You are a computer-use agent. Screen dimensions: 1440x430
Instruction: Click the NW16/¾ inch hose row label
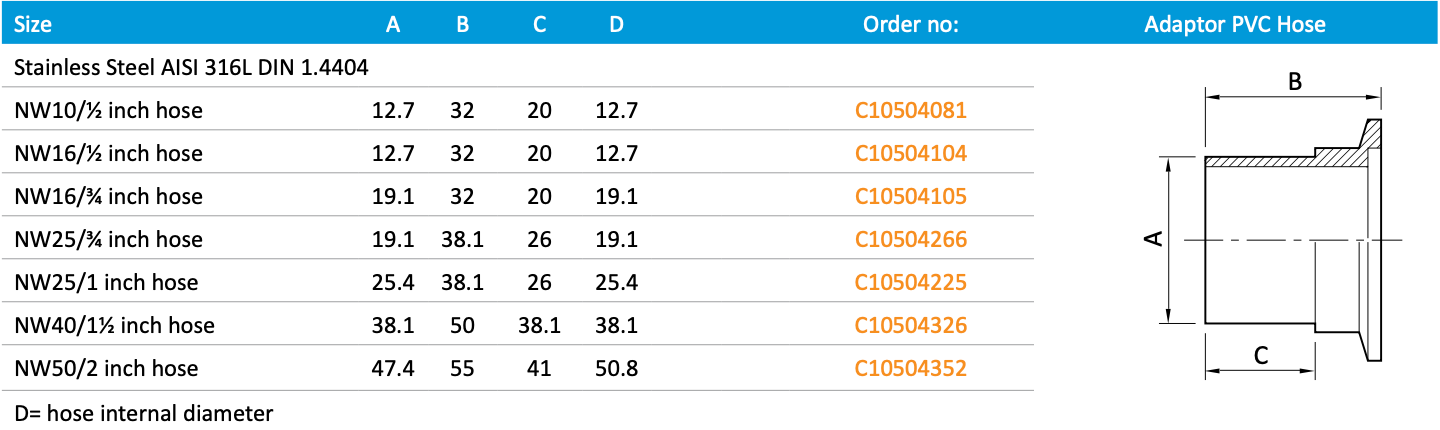[x=108, y=196]
